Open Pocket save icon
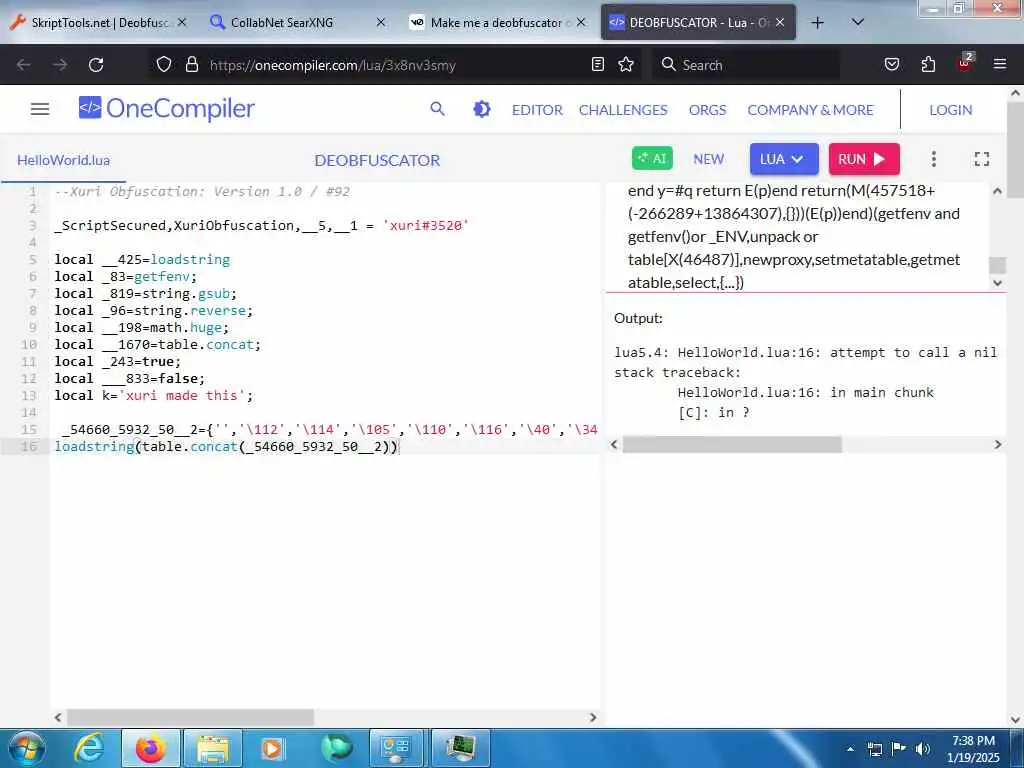Image resolution: width=1024 pixels, height=768 pixels. click(x=891, y=65)
